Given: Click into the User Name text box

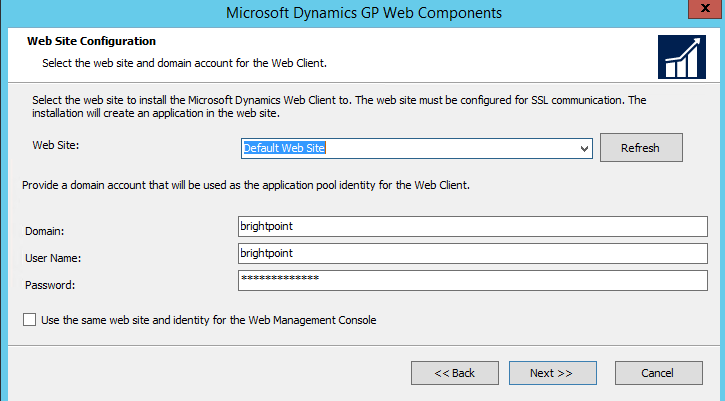Looking at the screenshot, I should 472,253.
